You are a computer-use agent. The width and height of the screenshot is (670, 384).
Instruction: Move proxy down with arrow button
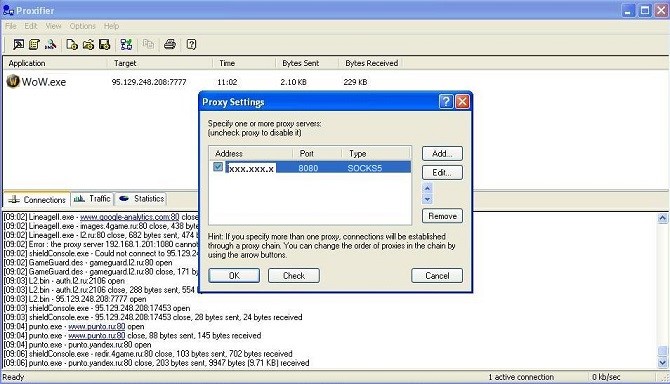coord(427,199)
